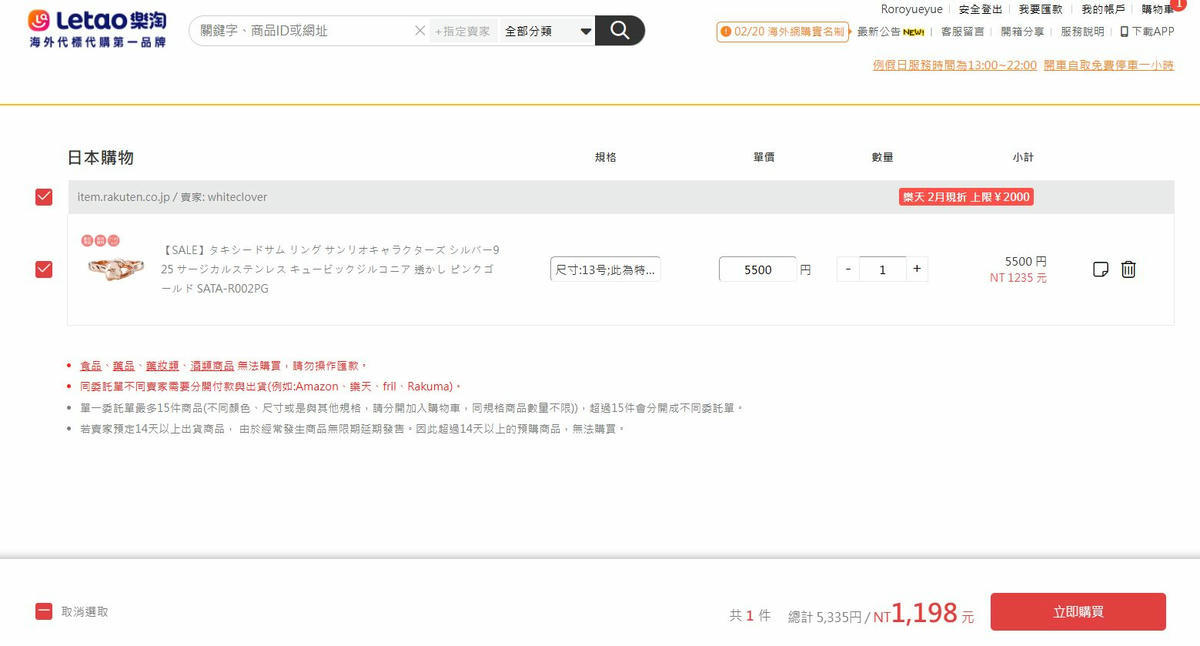Click the 總計 5,335円 total text
The width and height of the screenshot is (1200, 646).
point(825,617)
